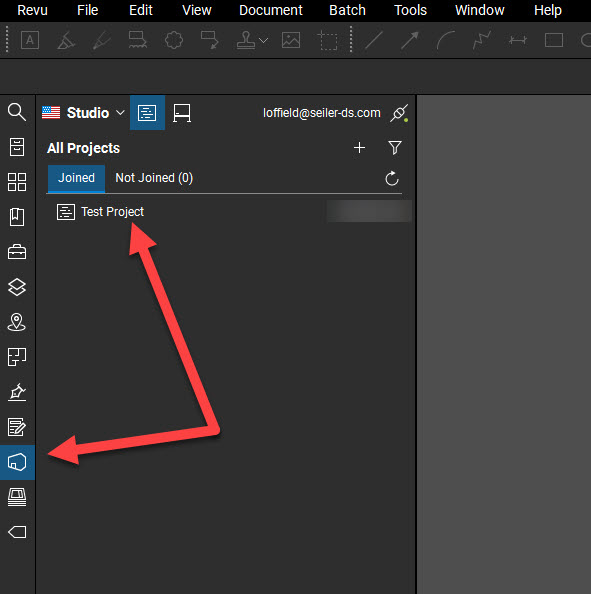Viewport: 591px width, 594px height.
Task: Select the Callout tool
Action: tap(210, 40)
